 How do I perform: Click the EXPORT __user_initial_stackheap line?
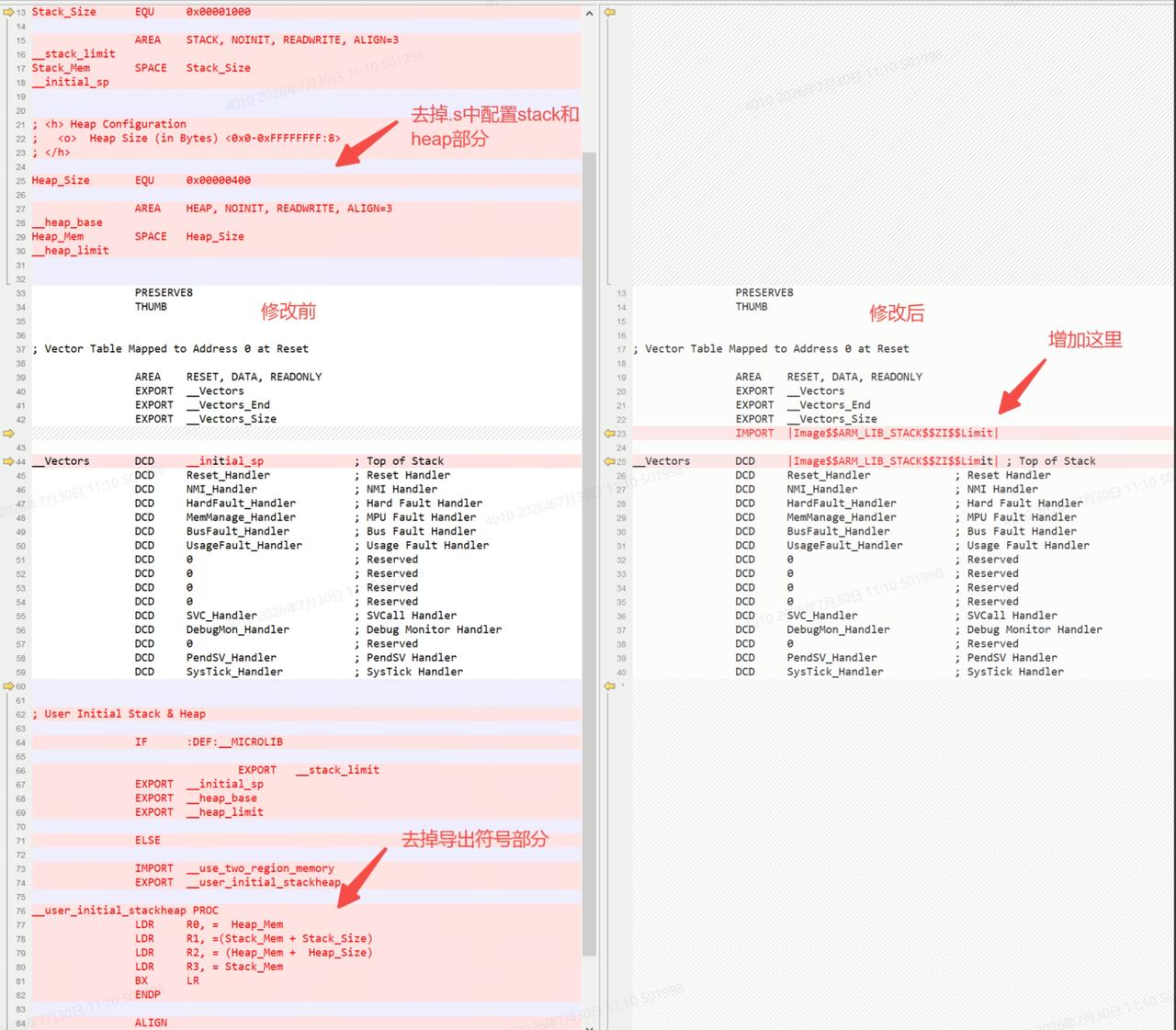click(x=306, y=882)
